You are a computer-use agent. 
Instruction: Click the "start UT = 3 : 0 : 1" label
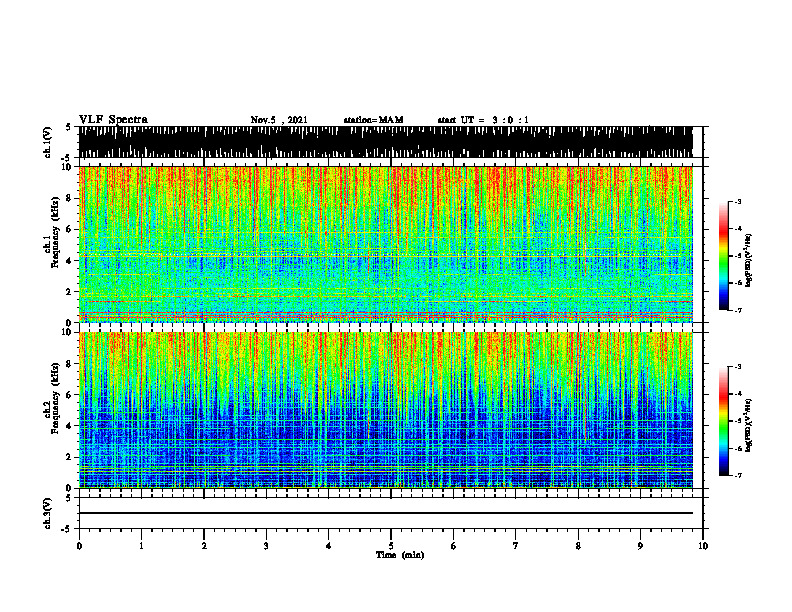pos(483,120)
